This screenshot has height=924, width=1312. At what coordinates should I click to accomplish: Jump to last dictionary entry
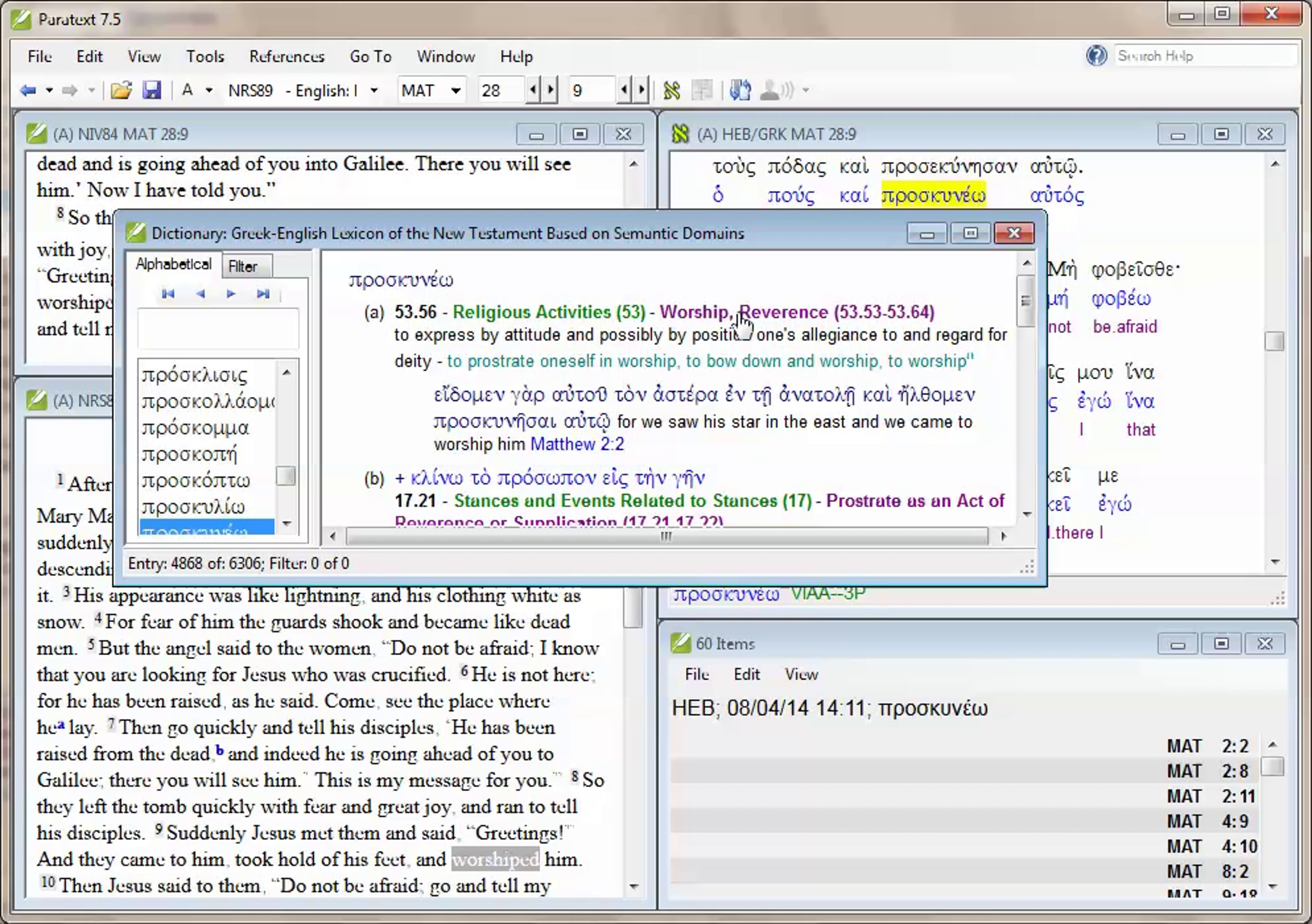pyautogui.click(x=262, y=294)
